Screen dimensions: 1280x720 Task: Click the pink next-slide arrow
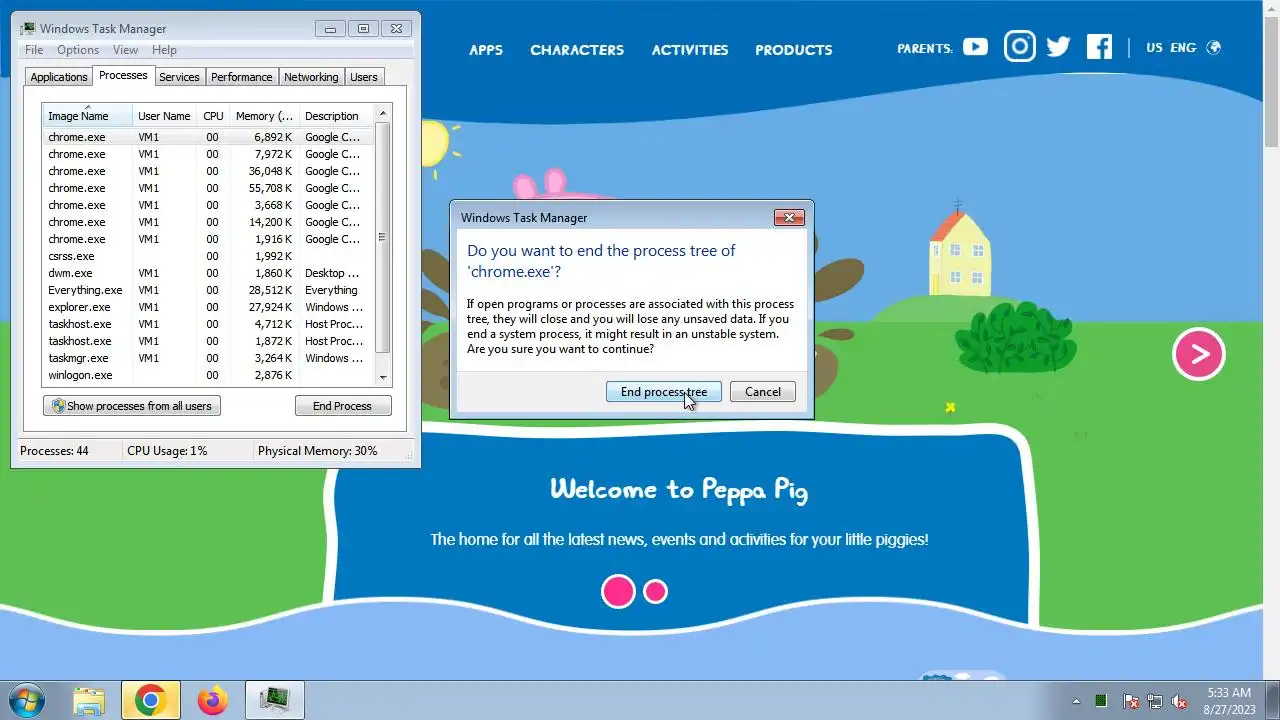tap(1198, 354)
